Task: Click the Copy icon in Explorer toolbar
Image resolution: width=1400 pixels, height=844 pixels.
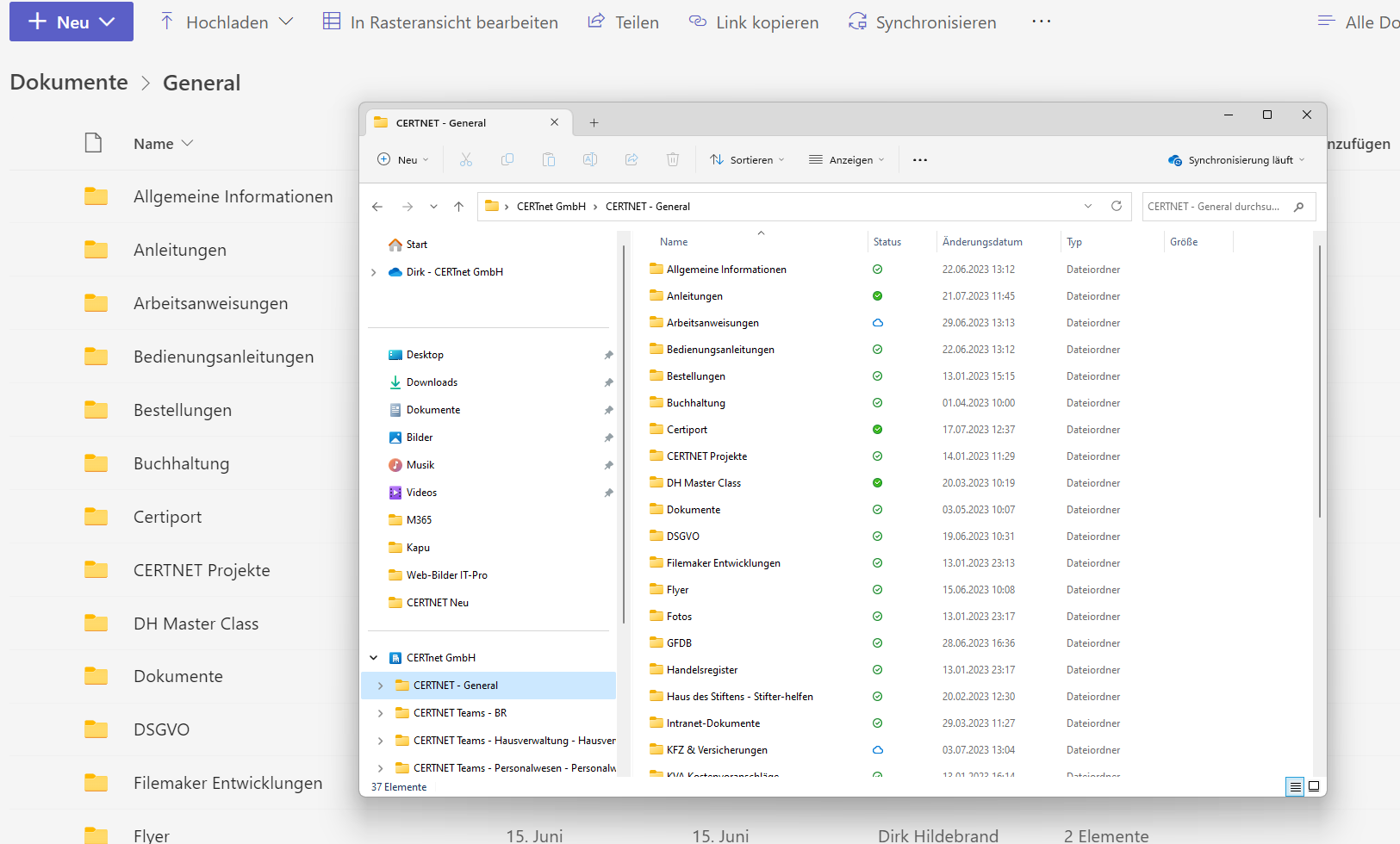Action: pos(507,159)
